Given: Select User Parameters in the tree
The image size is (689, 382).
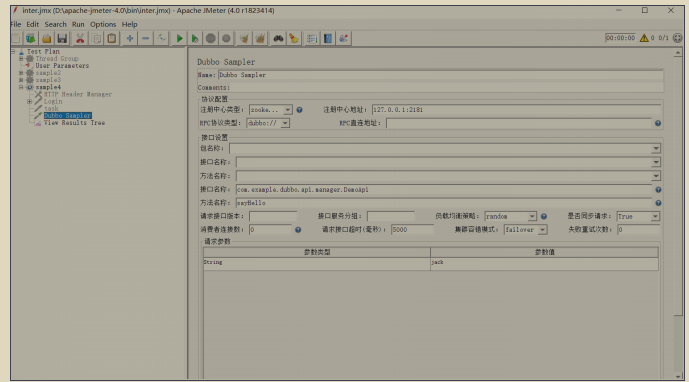Looking at the screenshot, I should tap(62, 66).
